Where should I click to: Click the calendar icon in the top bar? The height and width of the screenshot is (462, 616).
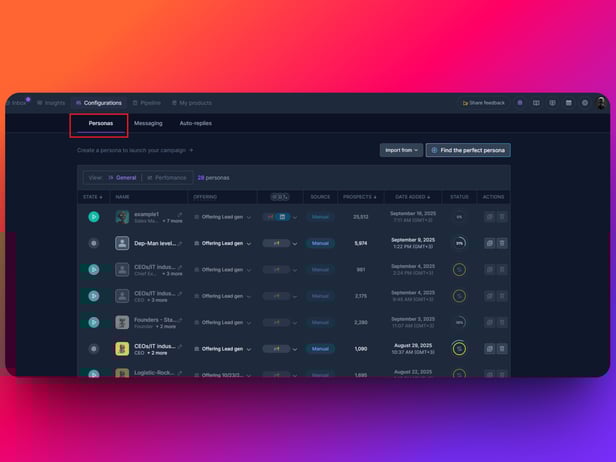click(568, 103)
